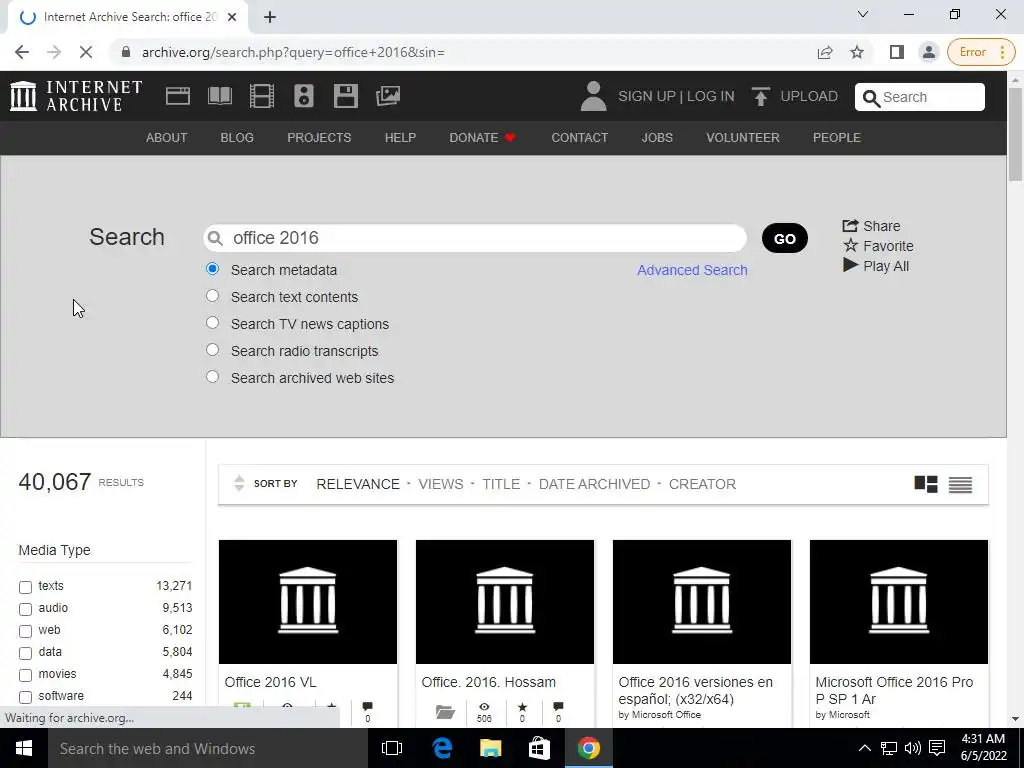
Task: Bookmark this page with star icon
Action: click(x=857, y=52)
